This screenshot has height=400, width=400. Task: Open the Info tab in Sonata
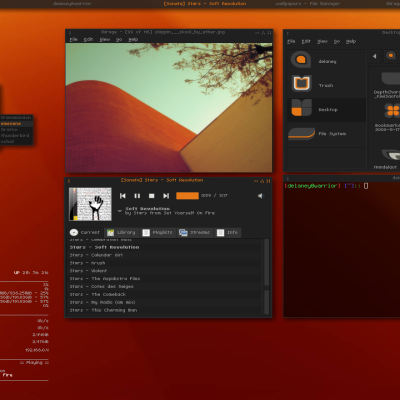pyautogui.click(x=228, y=232)
